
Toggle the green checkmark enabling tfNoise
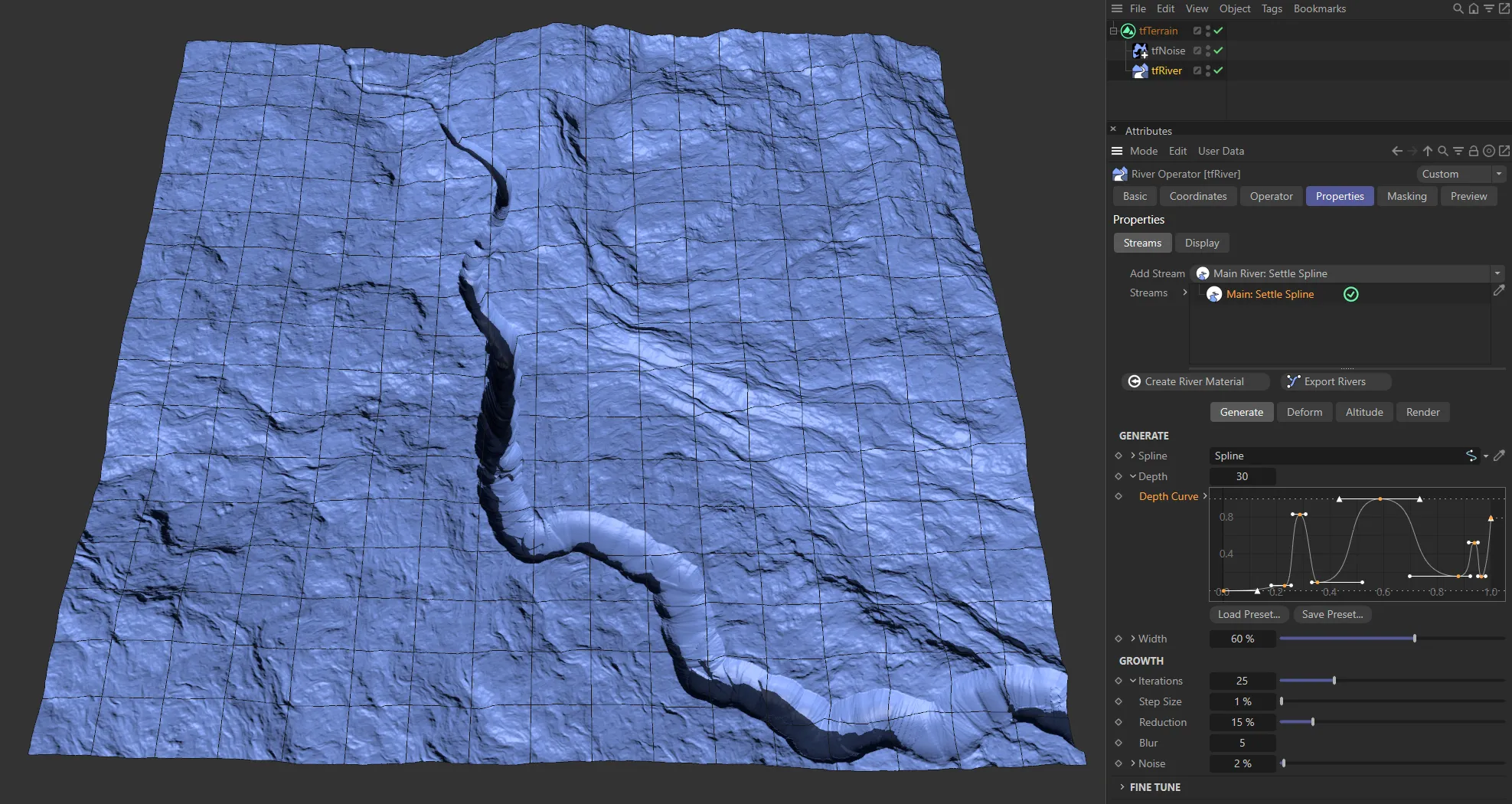(1217, 51)
